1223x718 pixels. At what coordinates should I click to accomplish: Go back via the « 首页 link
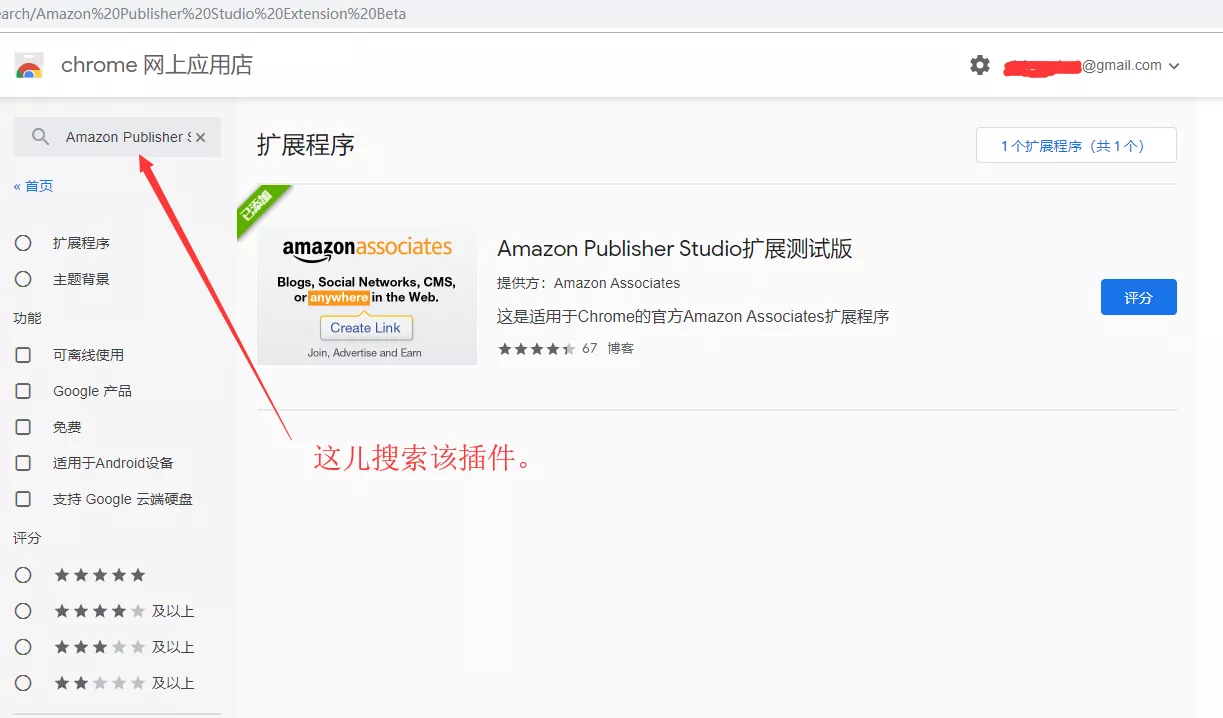click(33, 186)
